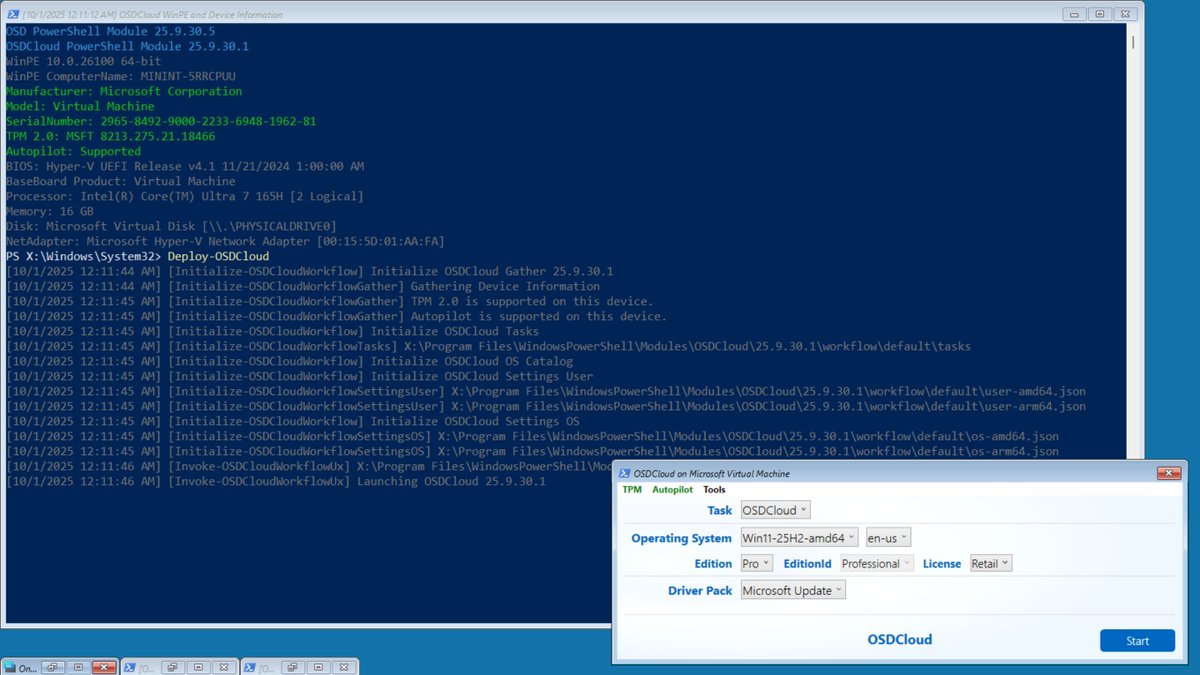Click the Deploy-OSDCloud command at the prompt
Viewport: 1200px width, 675px height.
click(218, 257)
